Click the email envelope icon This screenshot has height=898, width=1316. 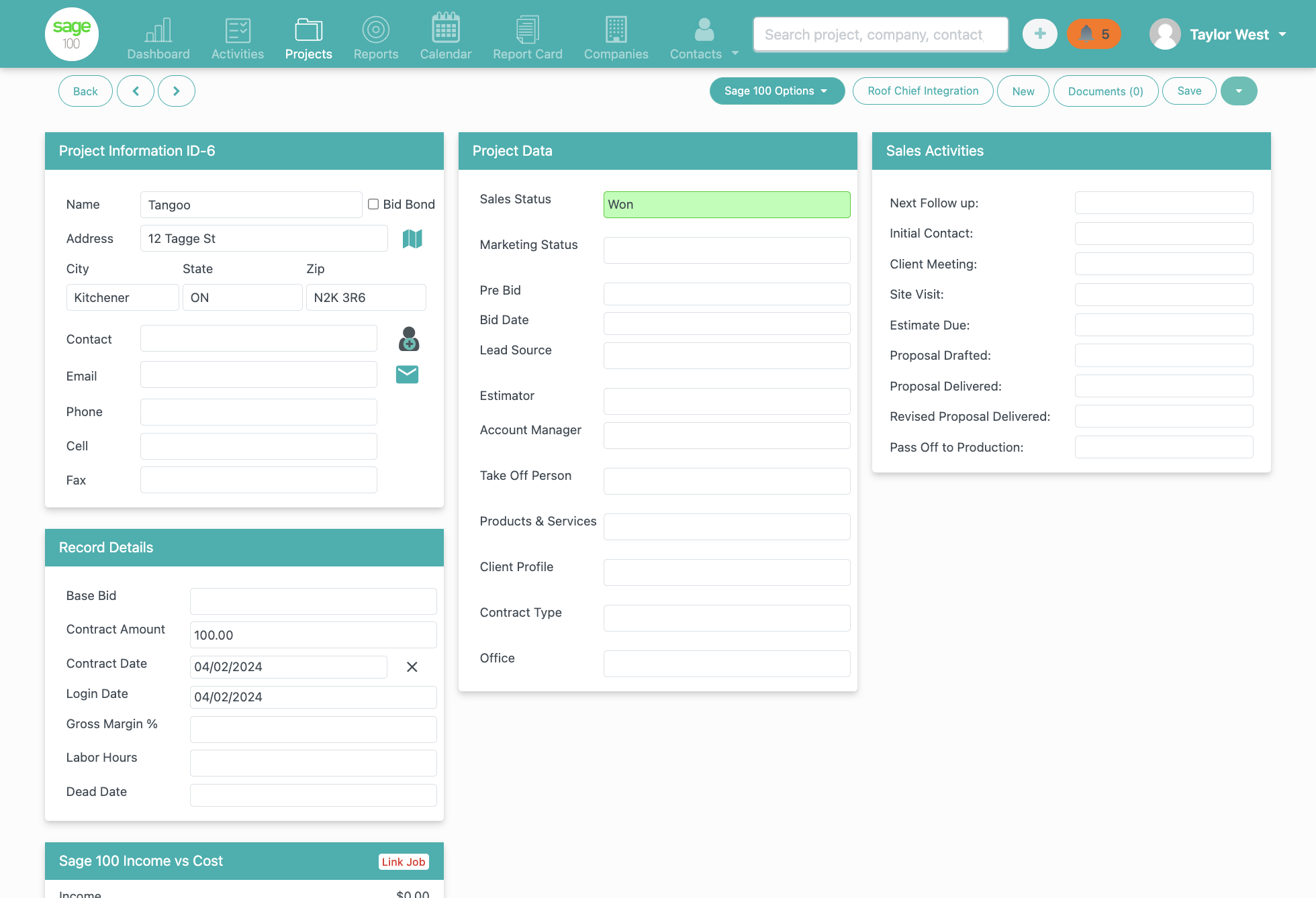point(408,375)
